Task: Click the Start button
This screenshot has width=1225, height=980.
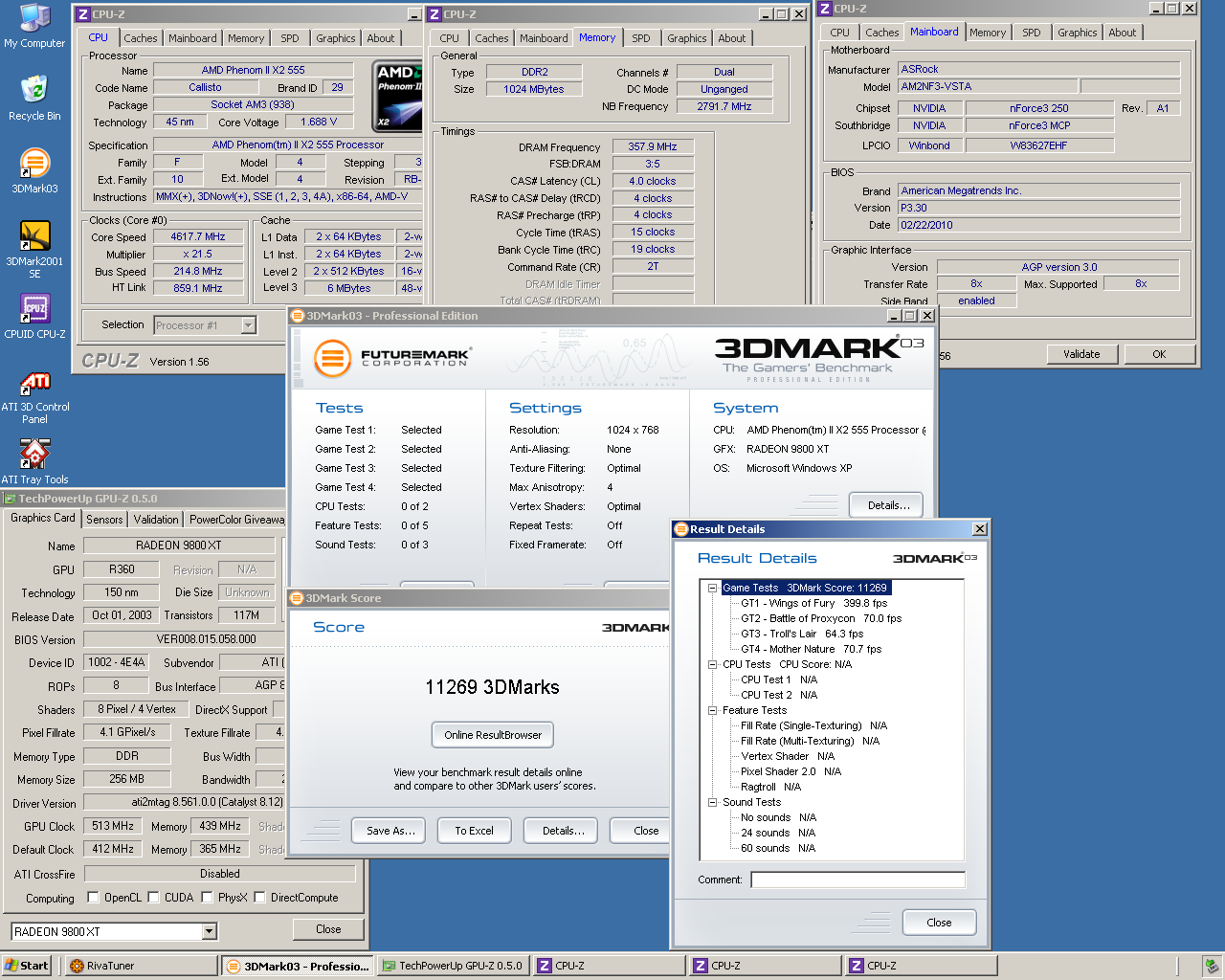Action: [26, 966]
